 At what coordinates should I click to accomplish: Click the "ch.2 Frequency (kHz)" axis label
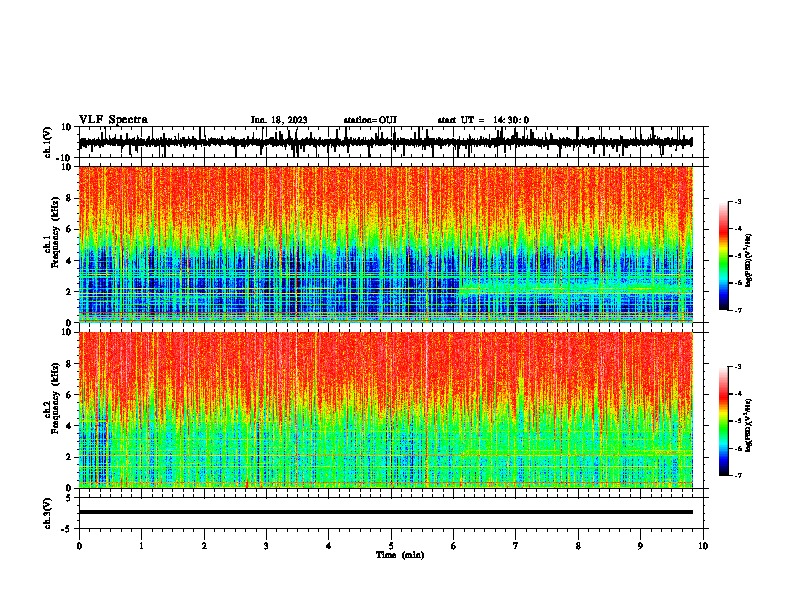coord(52,398)
